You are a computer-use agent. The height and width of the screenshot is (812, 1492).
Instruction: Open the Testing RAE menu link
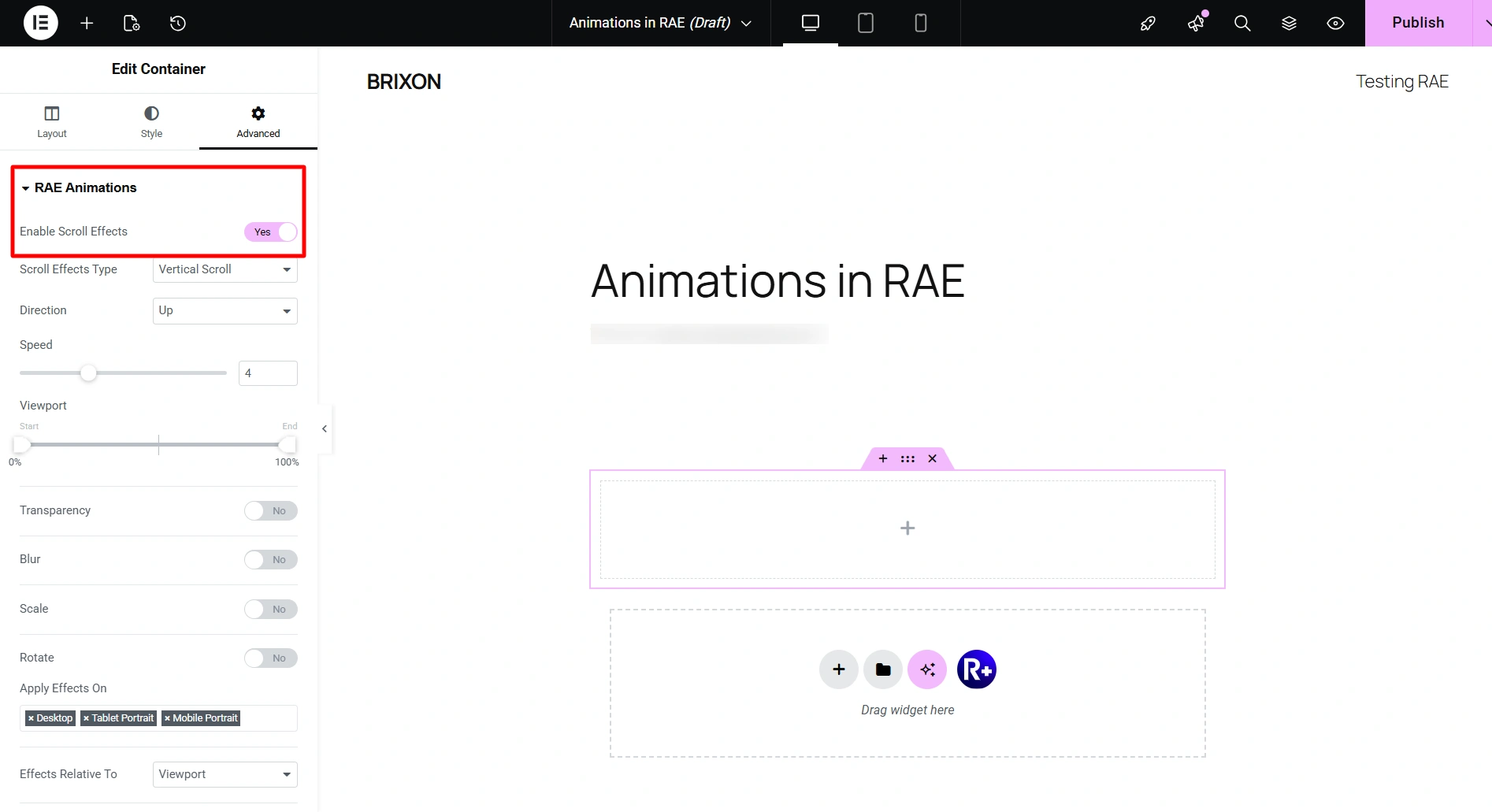click(1402, 82)
